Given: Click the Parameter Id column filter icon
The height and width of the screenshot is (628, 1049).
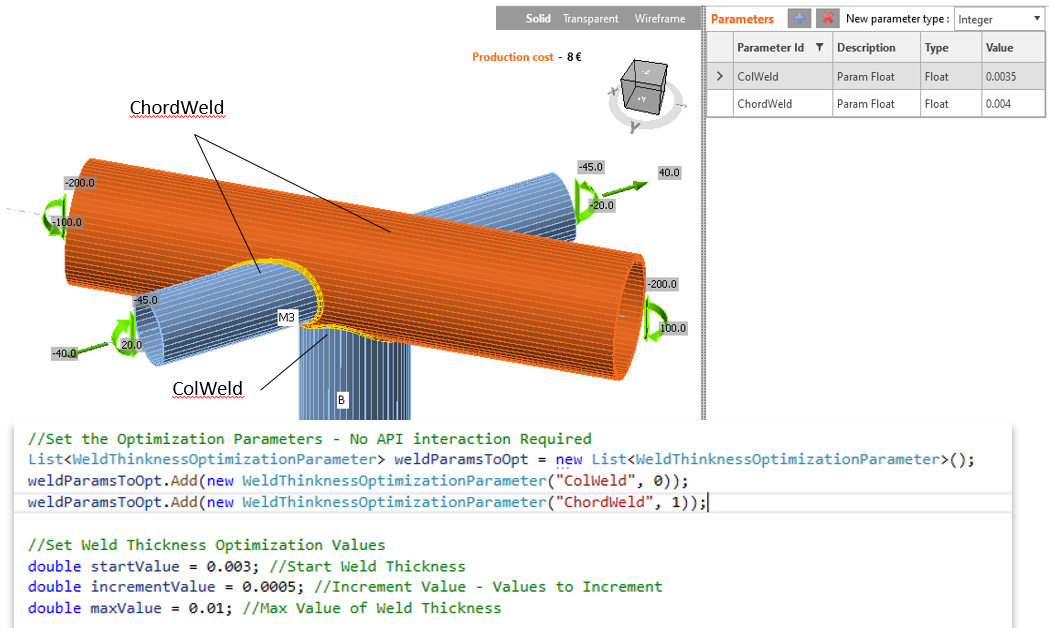Looking at the screenshot, I should (819, 48).
